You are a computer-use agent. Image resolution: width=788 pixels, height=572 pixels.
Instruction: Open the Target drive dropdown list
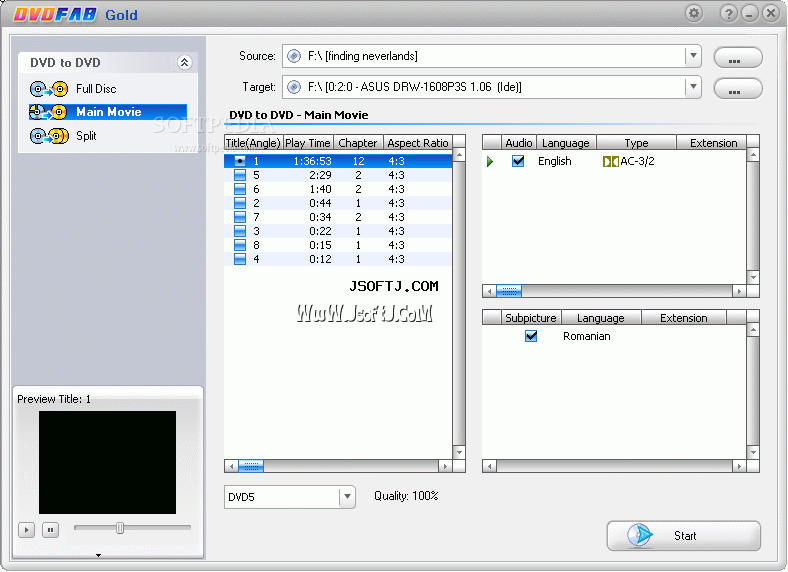tap(693, 87)
